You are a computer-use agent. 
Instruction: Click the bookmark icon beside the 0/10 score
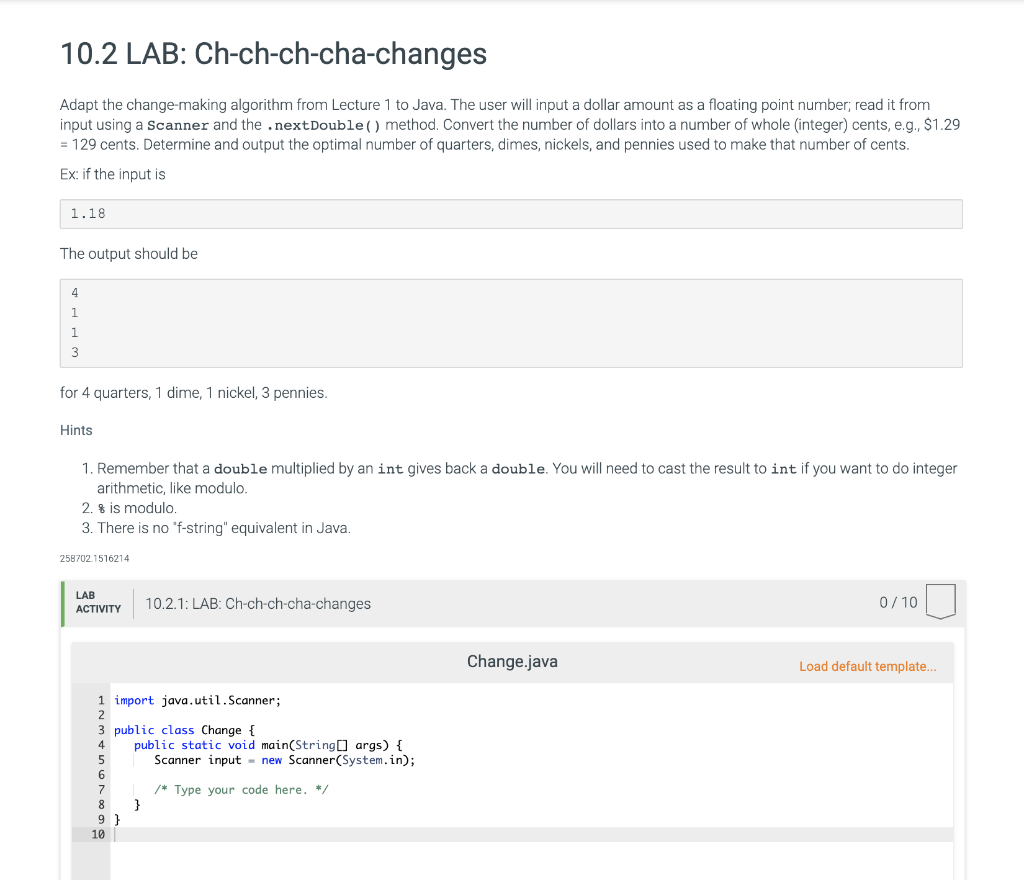coord(941,602)
